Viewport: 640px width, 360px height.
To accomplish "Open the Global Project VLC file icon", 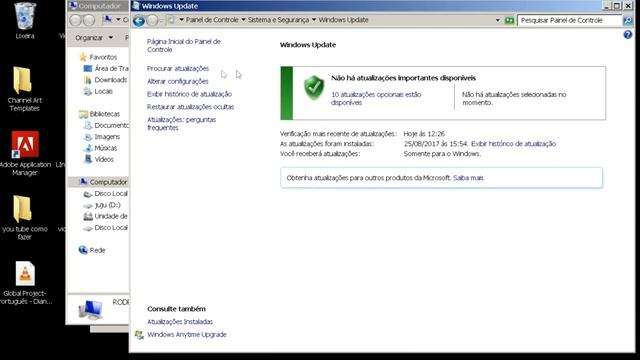I will (x=25, y=273).
